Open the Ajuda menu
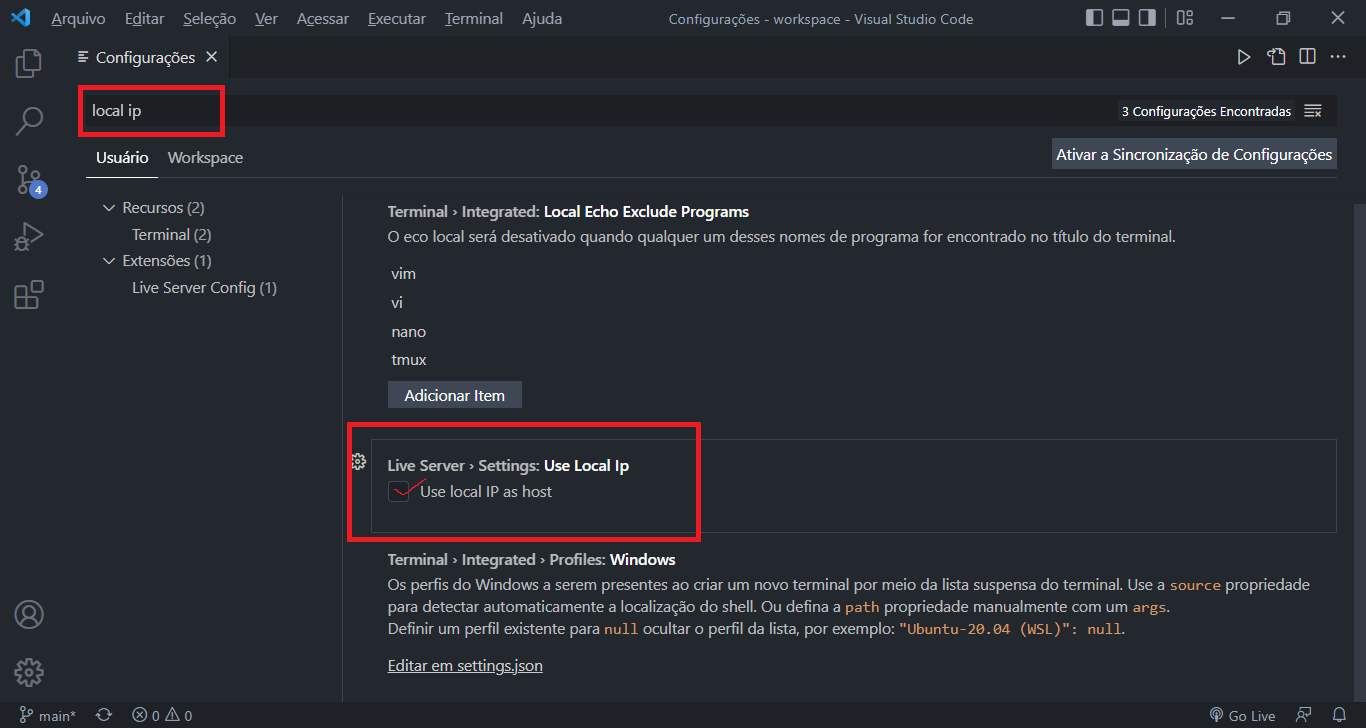1366x728 pixels. click(542, 18)
